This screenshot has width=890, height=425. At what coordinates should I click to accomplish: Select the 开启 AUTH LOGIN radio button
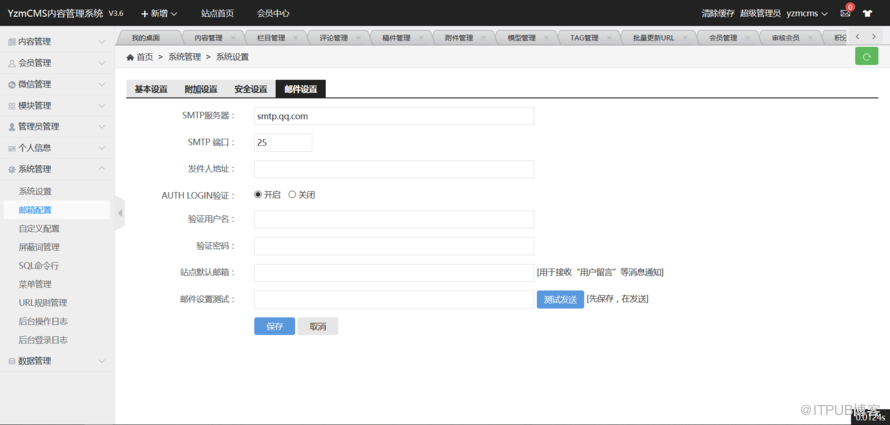pyautogui.click(x=258, y=195)
